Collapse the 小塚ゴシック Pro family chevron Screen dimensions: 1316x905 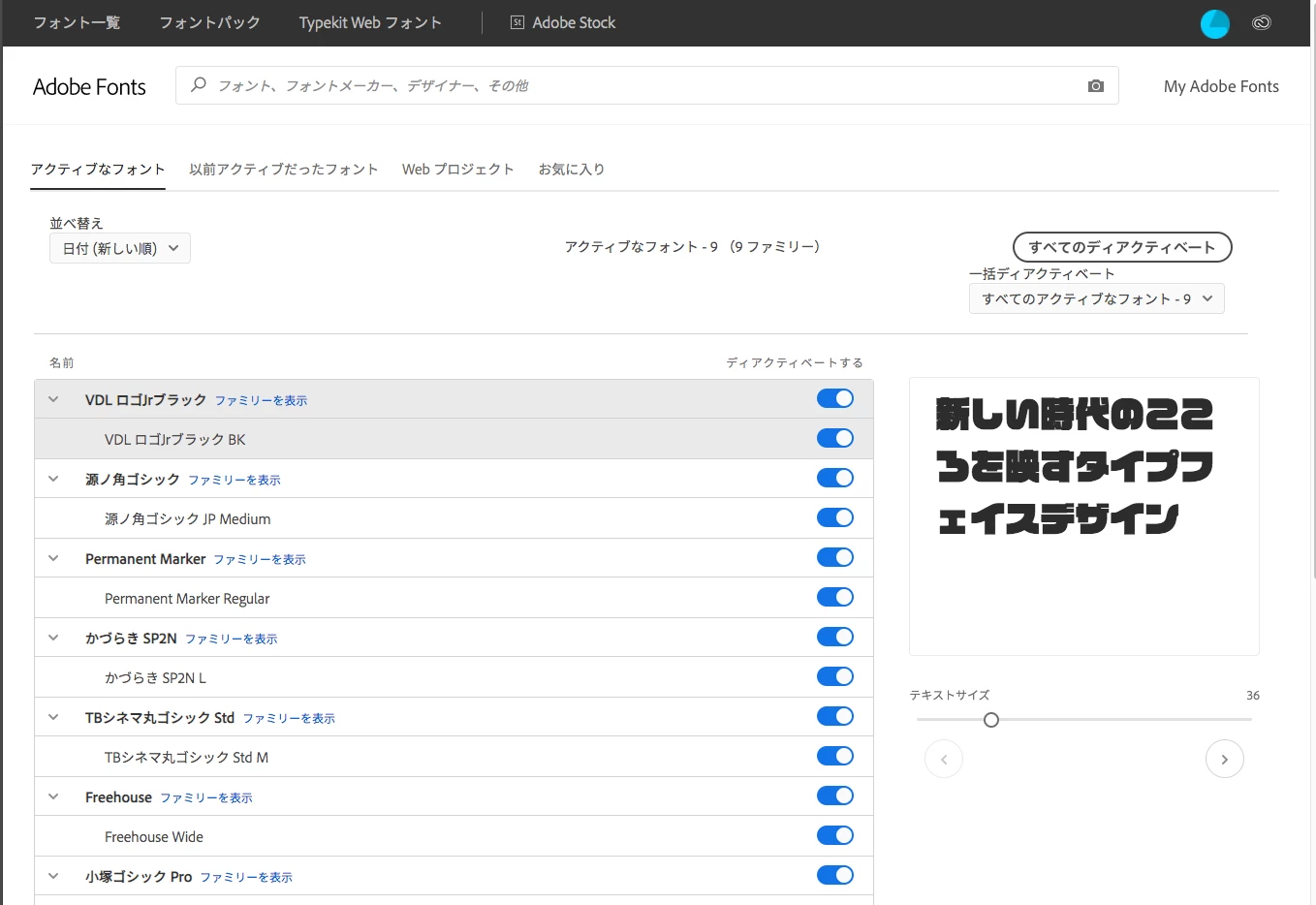click(x=53, y=876)
